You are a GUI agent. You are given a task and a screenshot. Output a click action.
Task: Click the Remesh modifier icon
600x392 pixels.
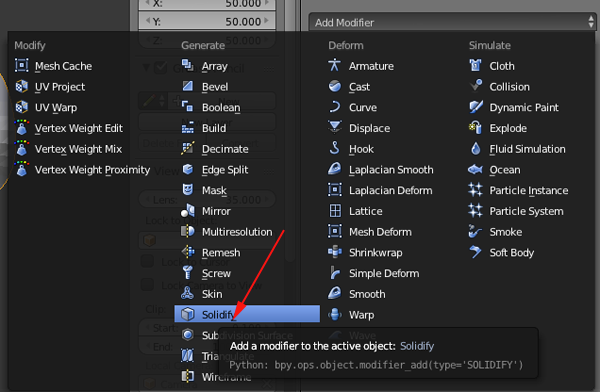[x=188, y=252]
